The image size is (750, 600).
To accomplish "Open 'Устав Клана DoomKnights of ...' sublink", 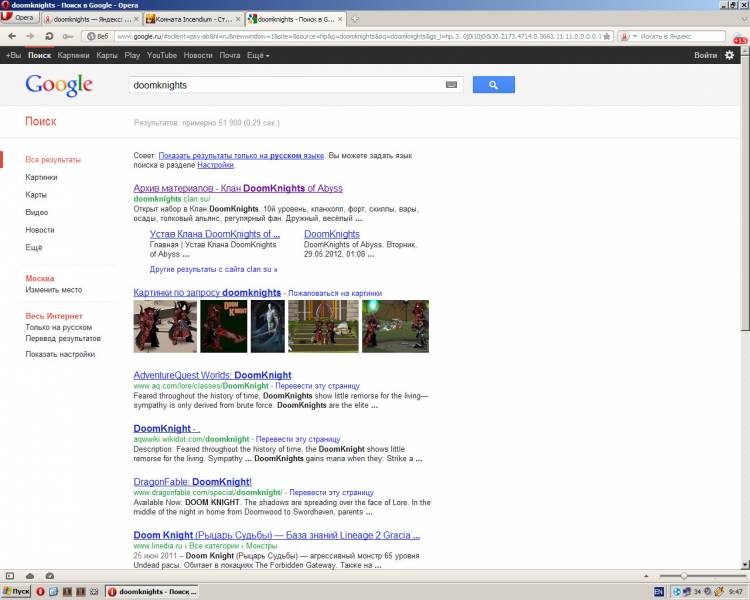I will click(x=215, y=234).
